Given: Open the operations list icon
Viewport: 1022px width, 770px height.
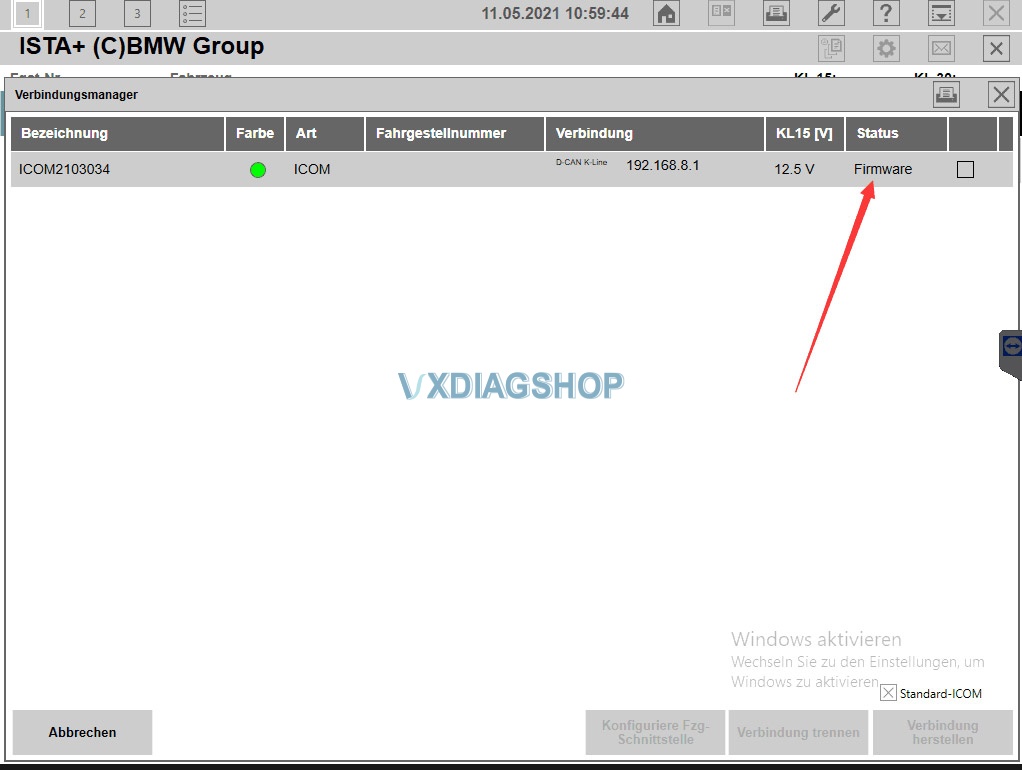Looking at the screenshot, I should [x=192, y=14].
